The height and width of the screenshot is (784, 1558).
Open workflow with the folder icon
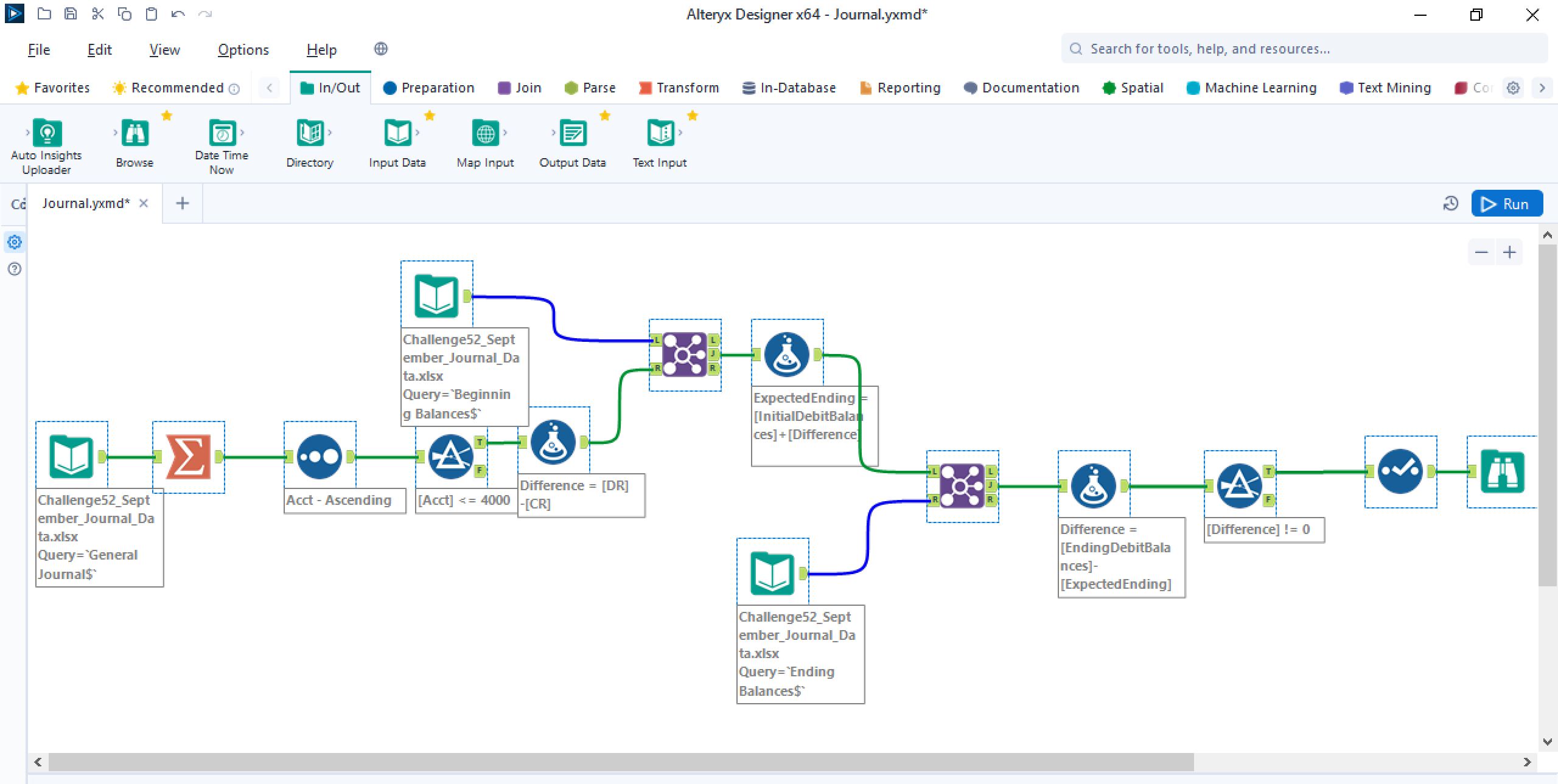[44, 14]
